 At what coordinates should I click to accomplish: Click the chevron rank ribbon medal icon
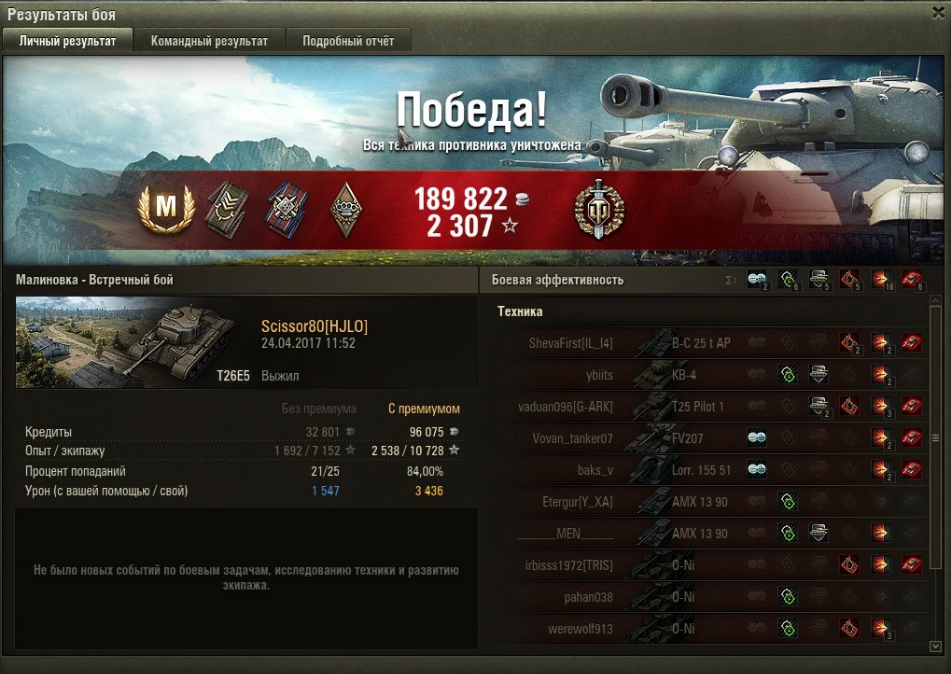pos(226,210)
